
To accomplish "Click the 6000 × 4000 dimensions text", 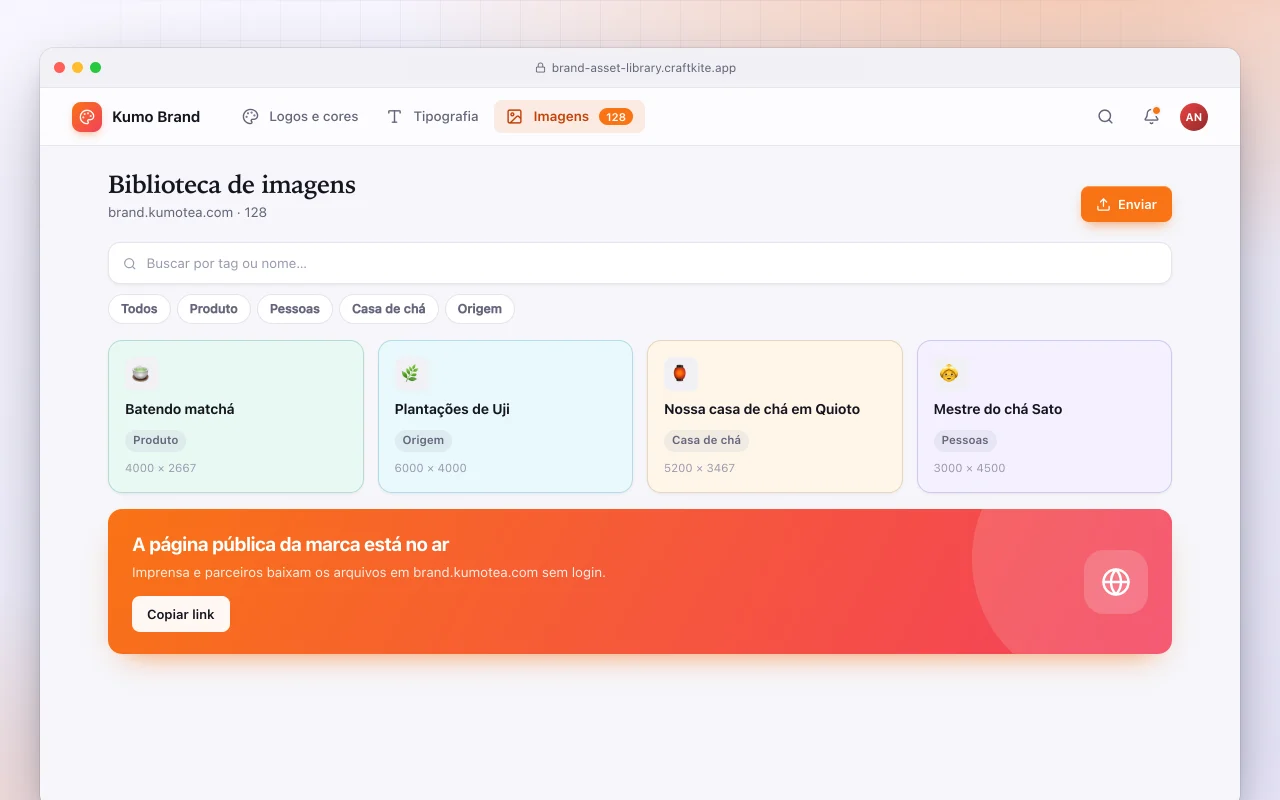I will click(x=431, y=468).
